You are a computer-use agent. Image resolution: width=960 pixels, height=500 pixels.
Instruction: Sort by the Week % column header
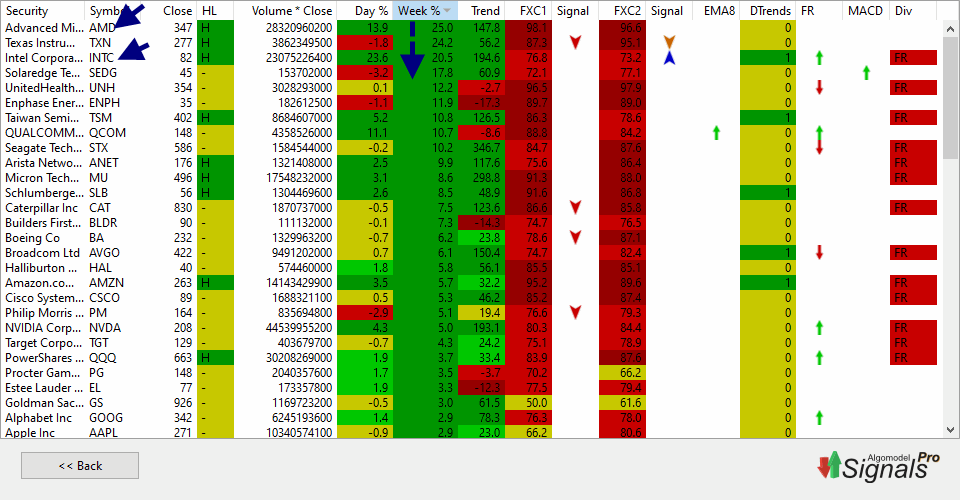click(x=424, y=10)
